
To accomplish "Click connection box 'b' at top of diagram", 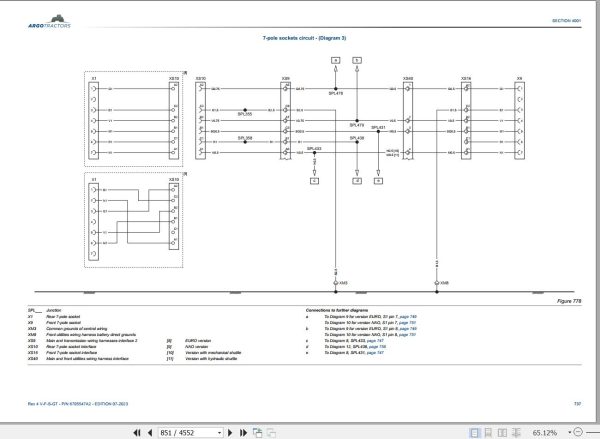I will pyautogui.click(x=357, y=60).
